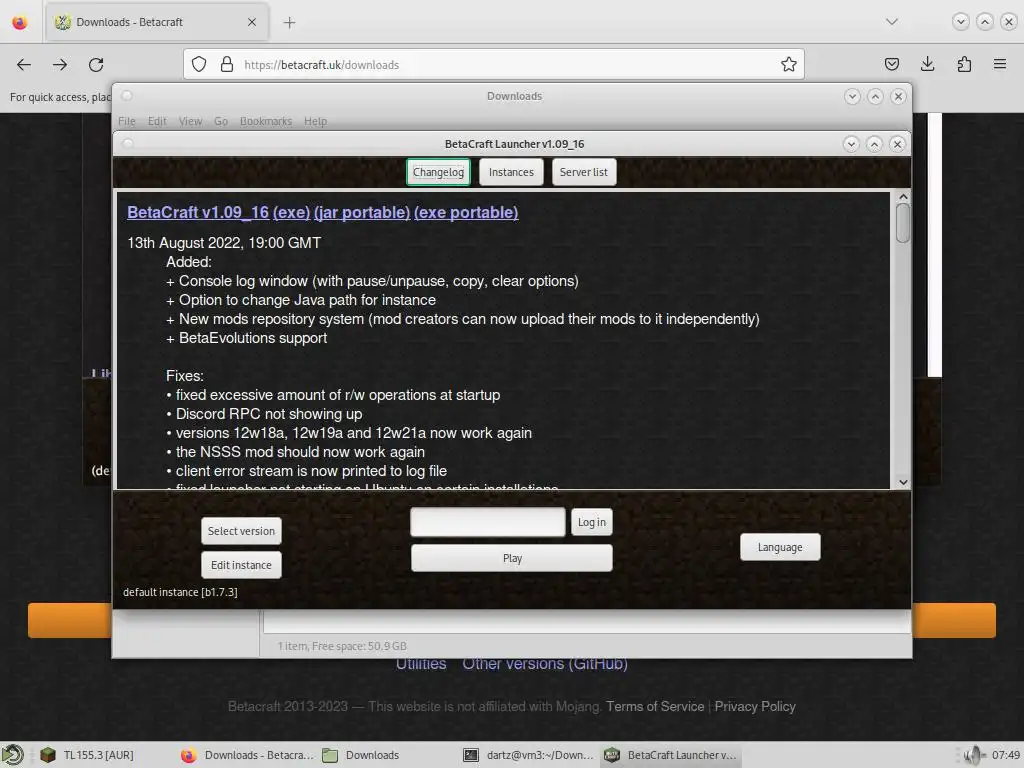Screen dimensions: 1024x768
Task: Click the Edit instance button
Action: click(x=242, y=565)
